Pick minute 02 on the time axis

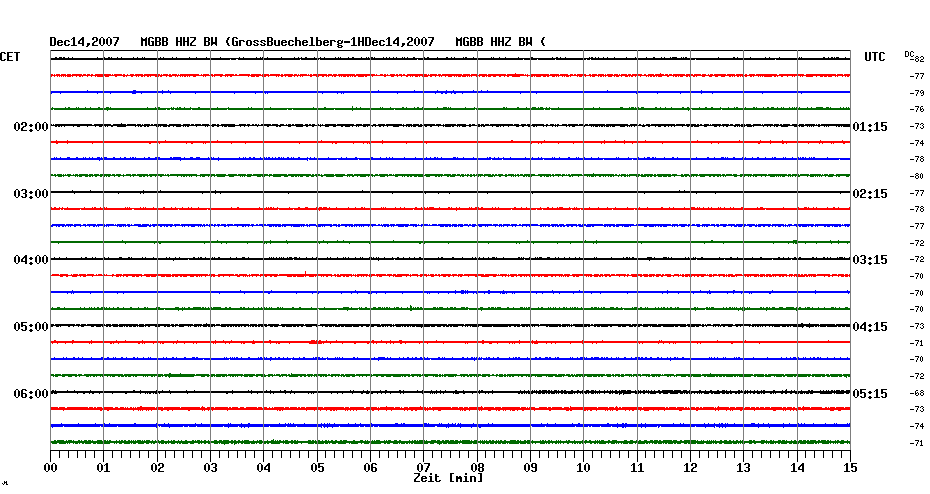pos(157,468)
